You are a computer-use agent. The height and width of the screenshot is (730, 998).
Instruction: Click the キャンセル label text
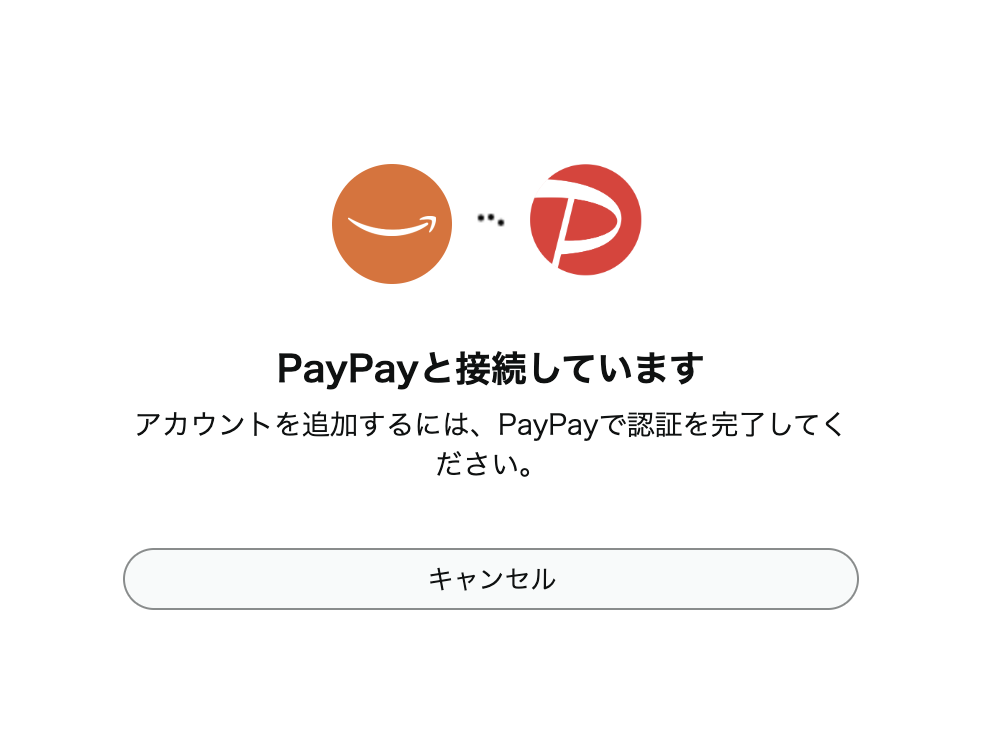(491, 579)
